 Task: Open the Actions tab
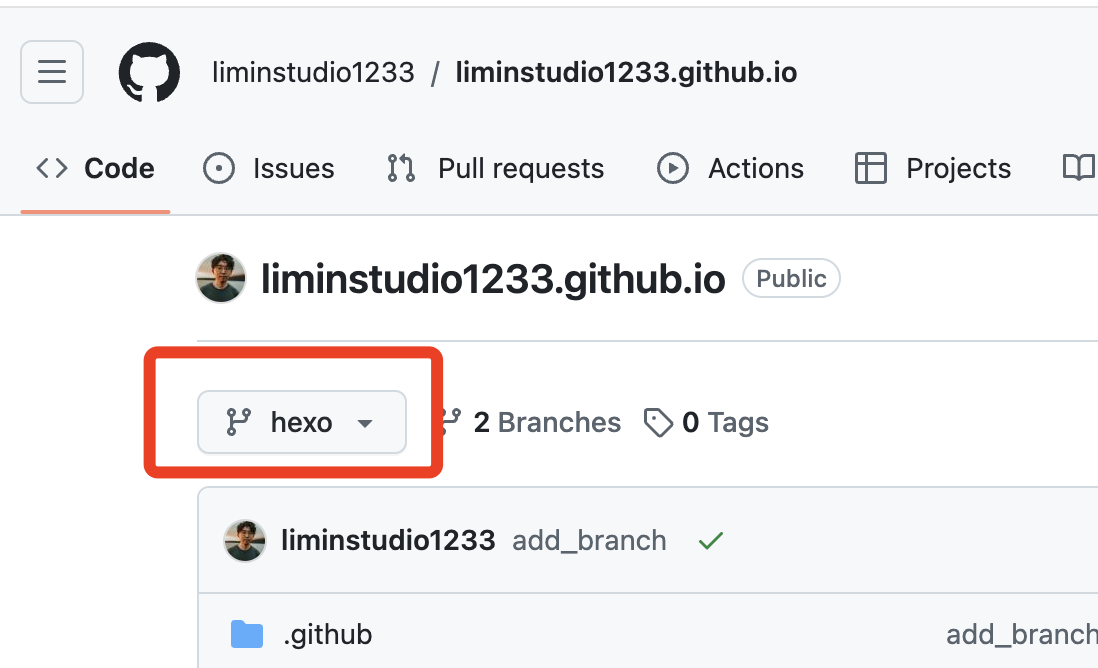[x=730, y=169]
